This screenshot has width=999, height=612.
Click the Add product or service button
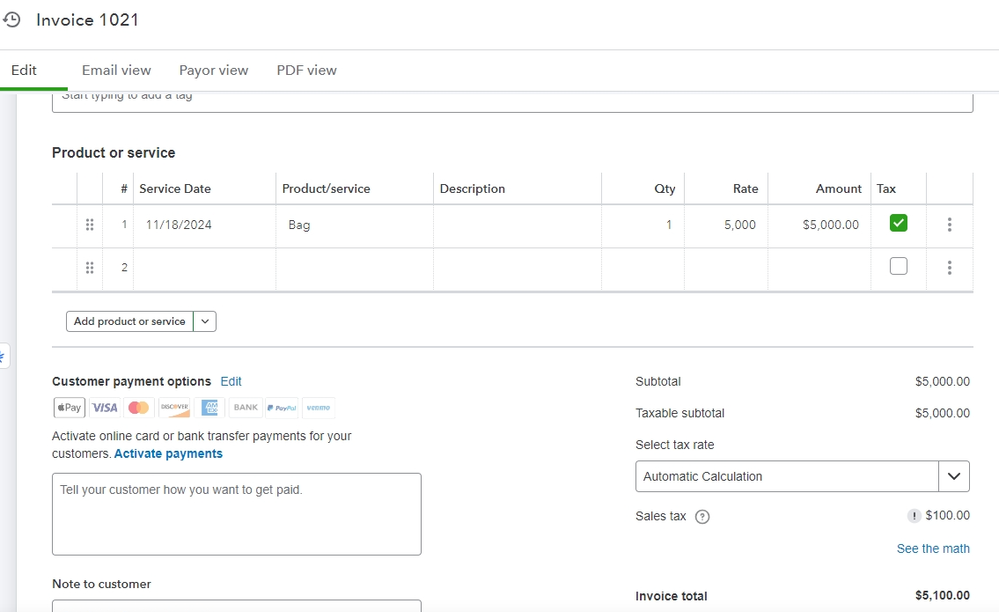(x=130, y=321)
